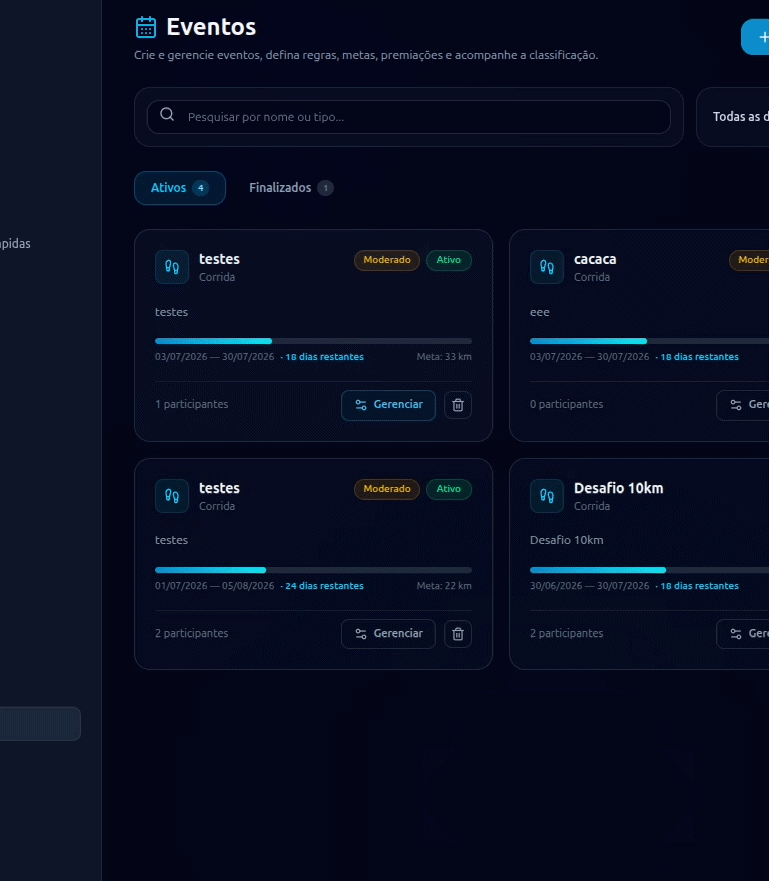Click Gerenciar on the cacaca event

743,405
